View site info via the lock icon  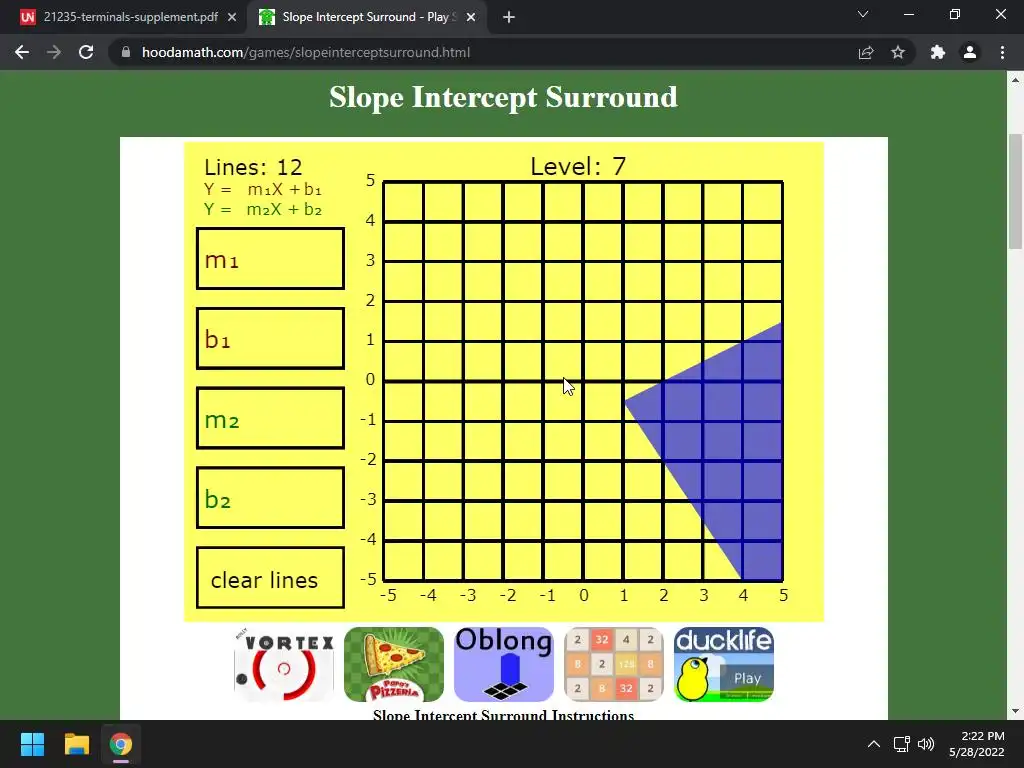[x=126, y=52]
